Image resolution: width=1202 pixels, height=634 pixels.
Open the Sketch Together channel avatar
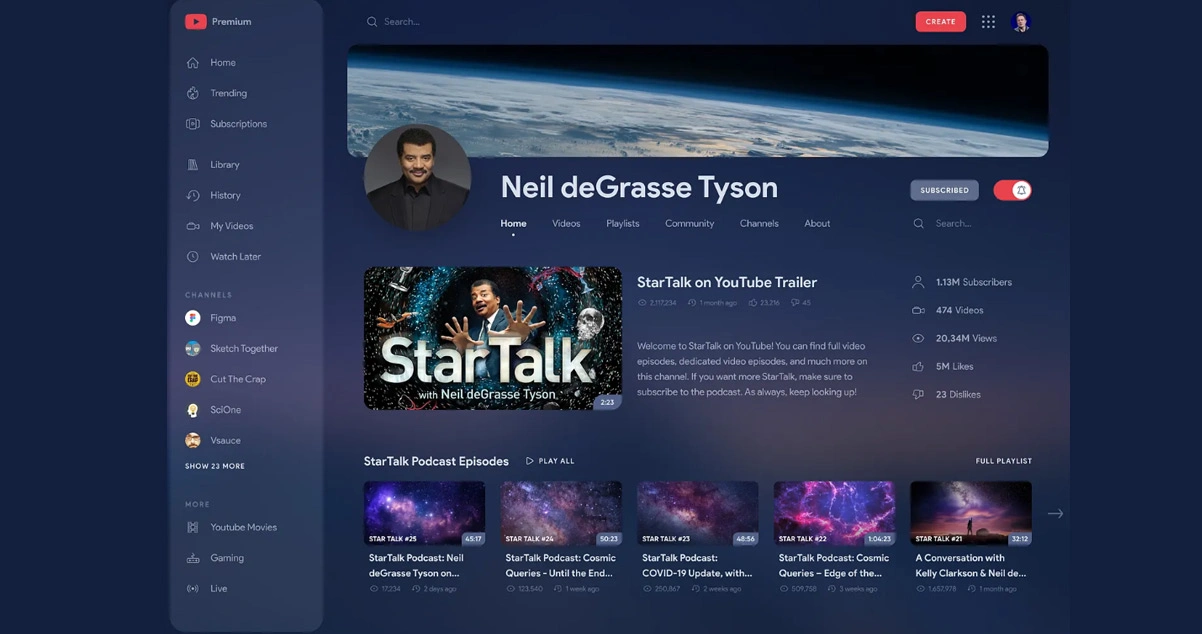(x=193, y=349)
